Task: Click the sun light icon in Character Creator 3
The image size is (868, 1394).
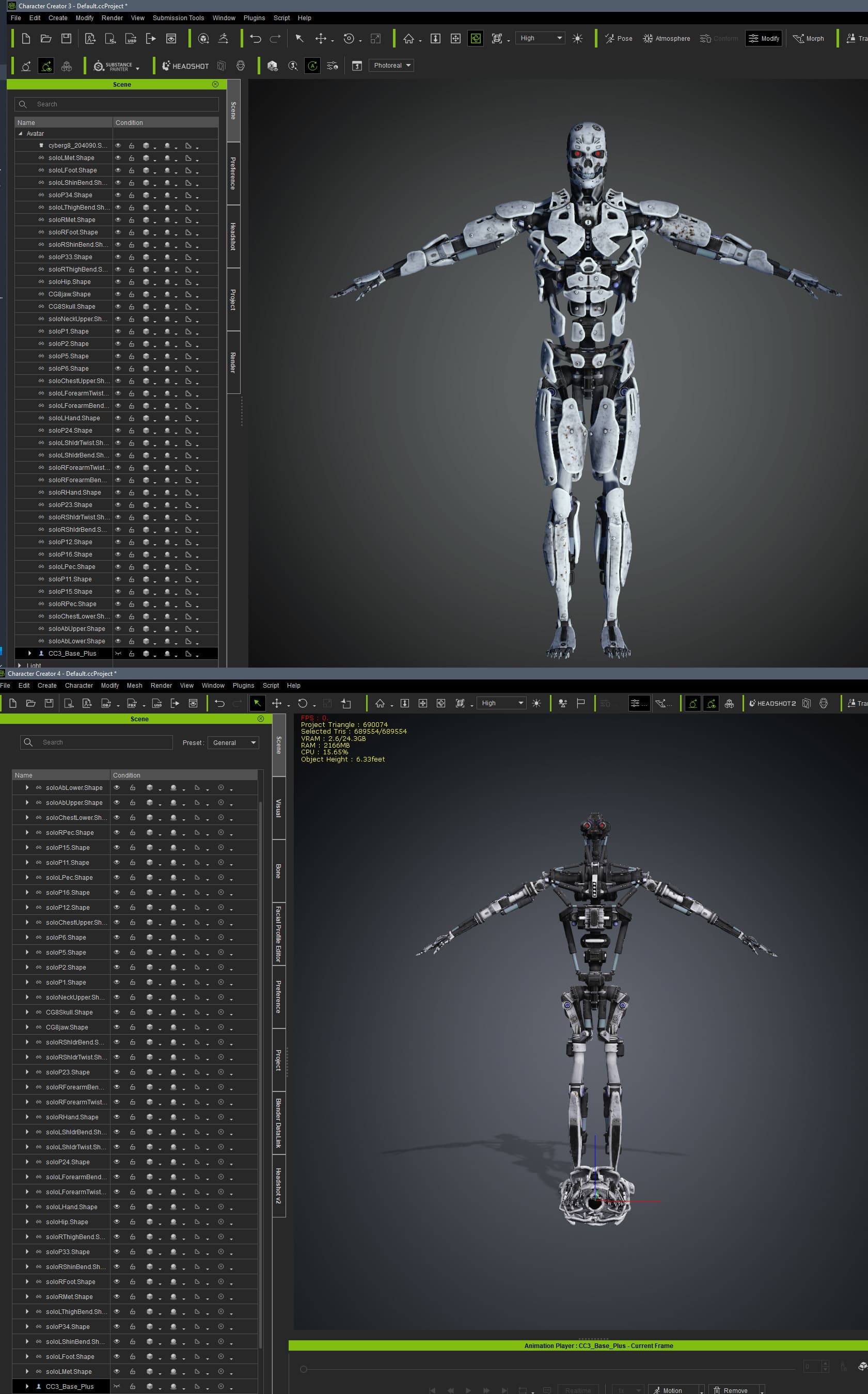Action: coord(577,38)
